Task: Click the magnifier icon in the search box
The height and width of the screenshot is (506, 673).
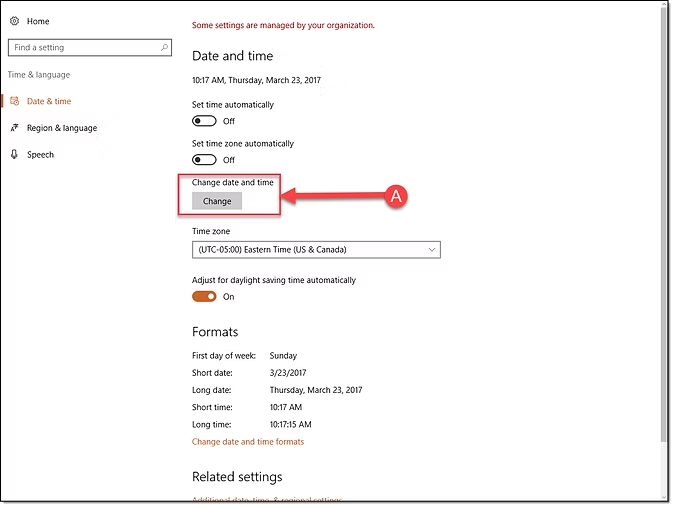Action: click(x=164, y=47)
